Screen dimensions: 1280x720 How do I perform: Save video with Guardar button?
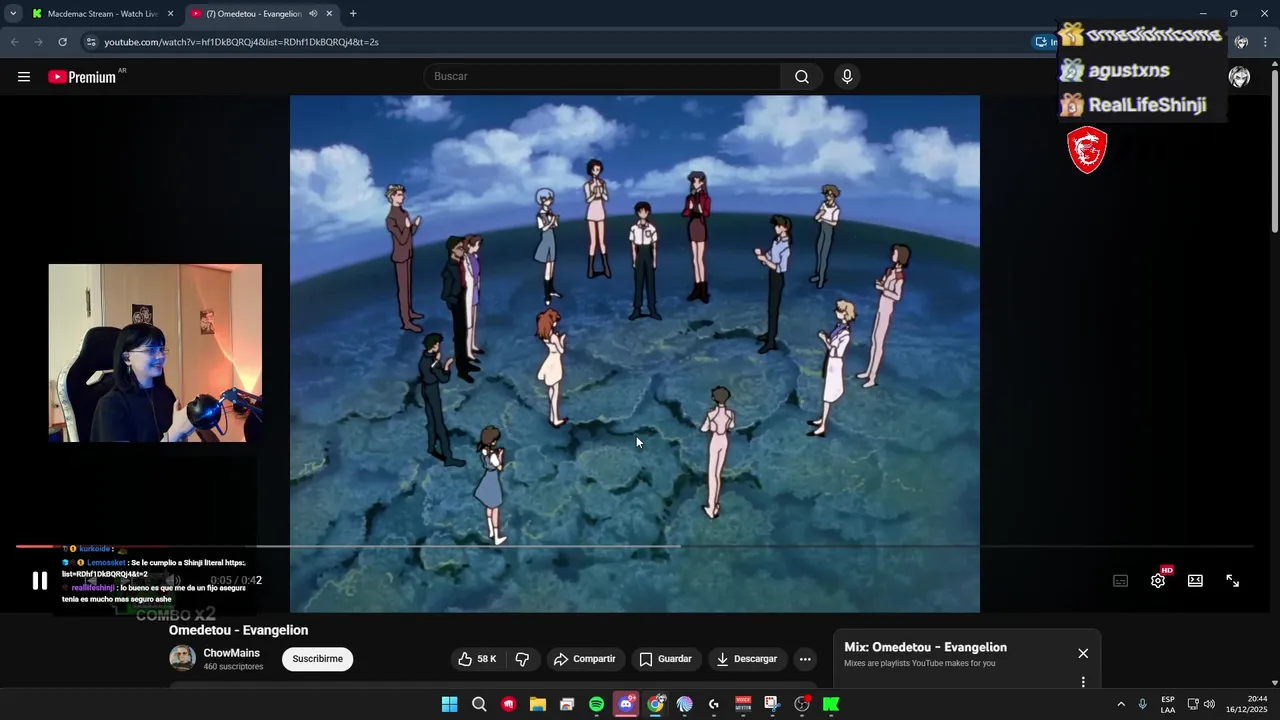pyautogui.click(x=666, y=659)
